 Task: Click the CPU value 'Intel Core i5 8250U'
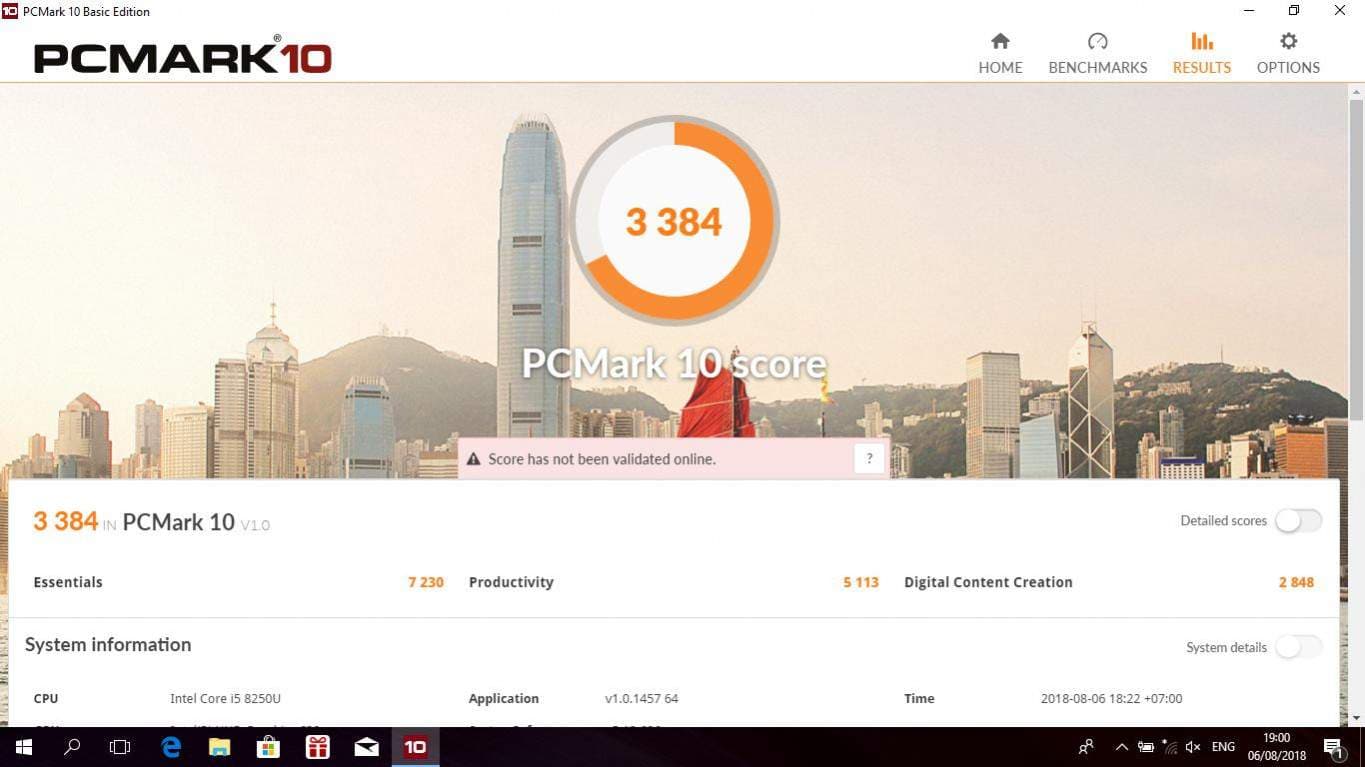click(x=225, y=699)
